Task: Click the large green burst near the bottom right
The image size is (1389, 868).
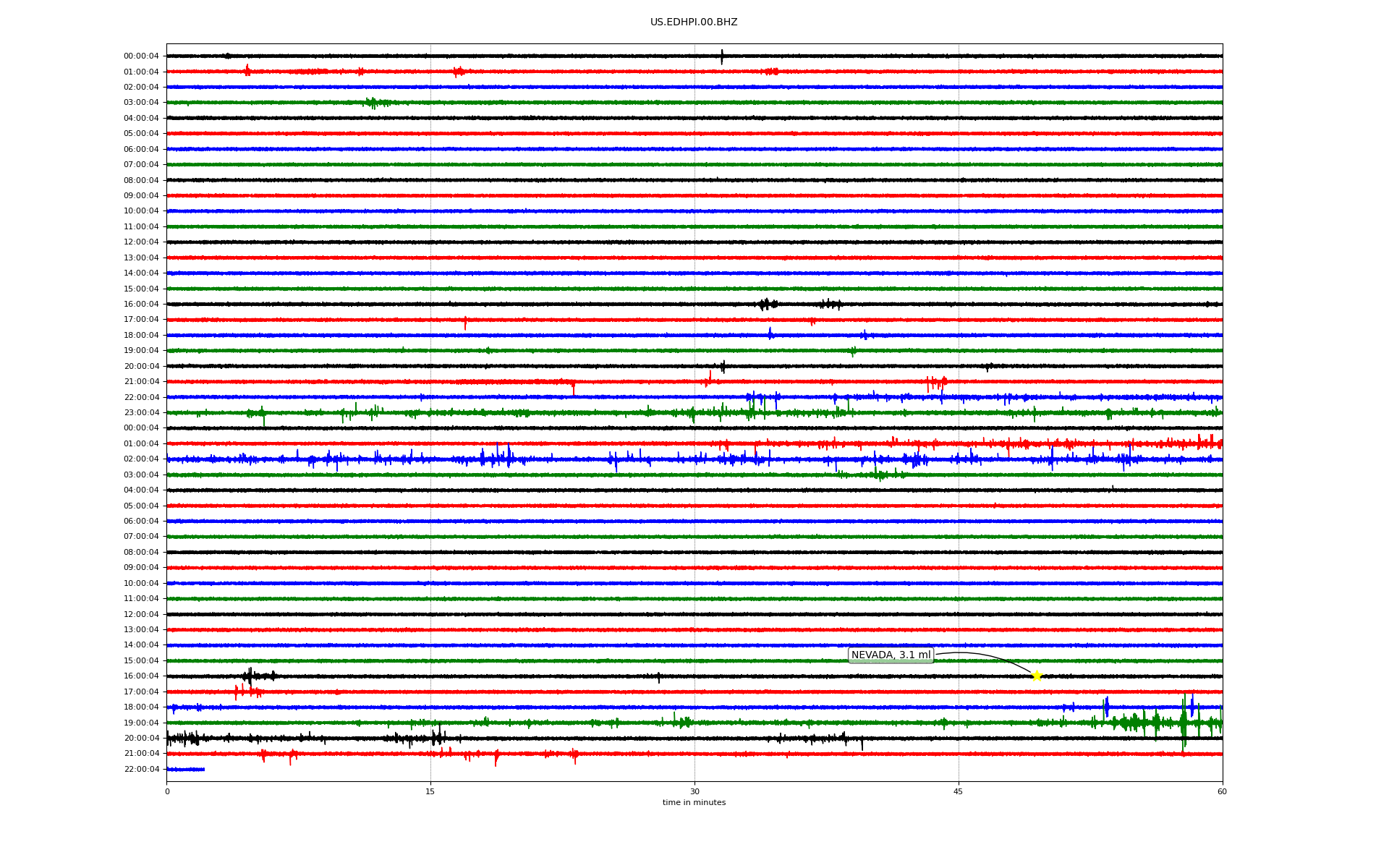Action: tap(1184, 722)
